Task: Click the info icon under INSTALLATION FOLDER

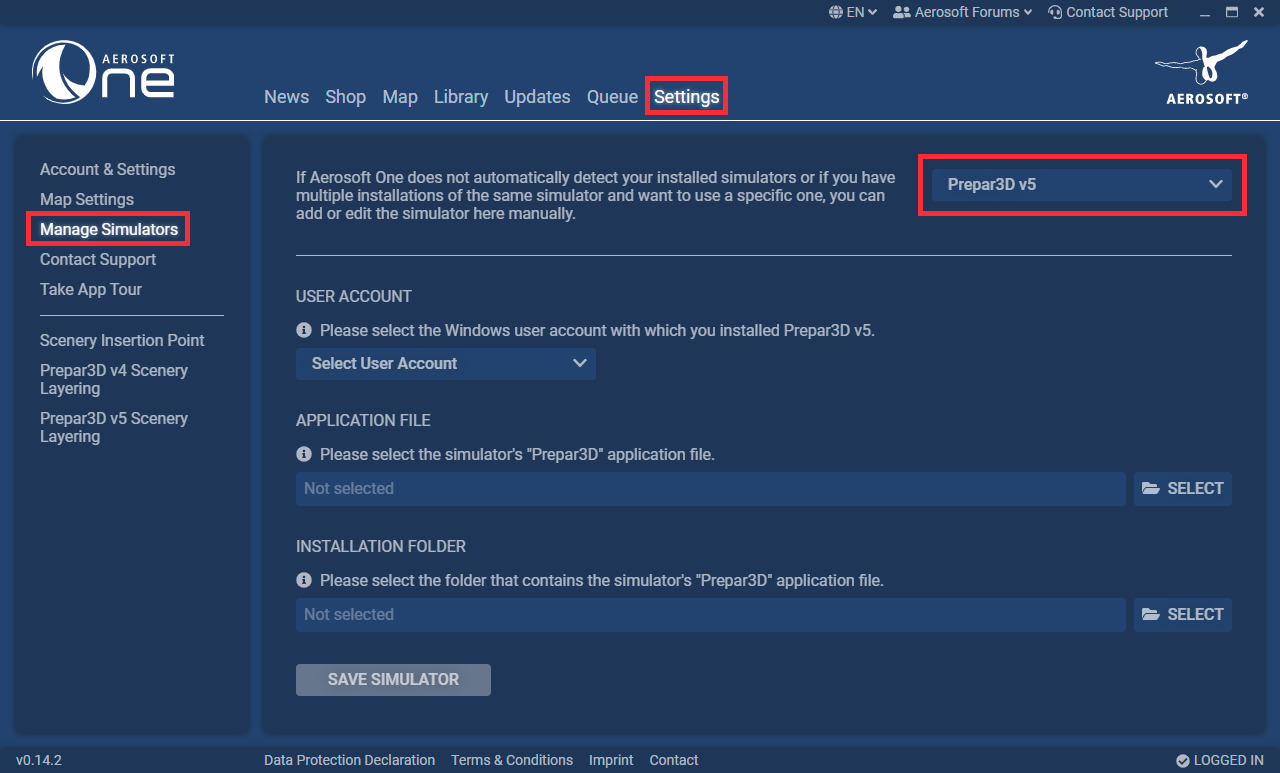Action: [x=304, y=580]
